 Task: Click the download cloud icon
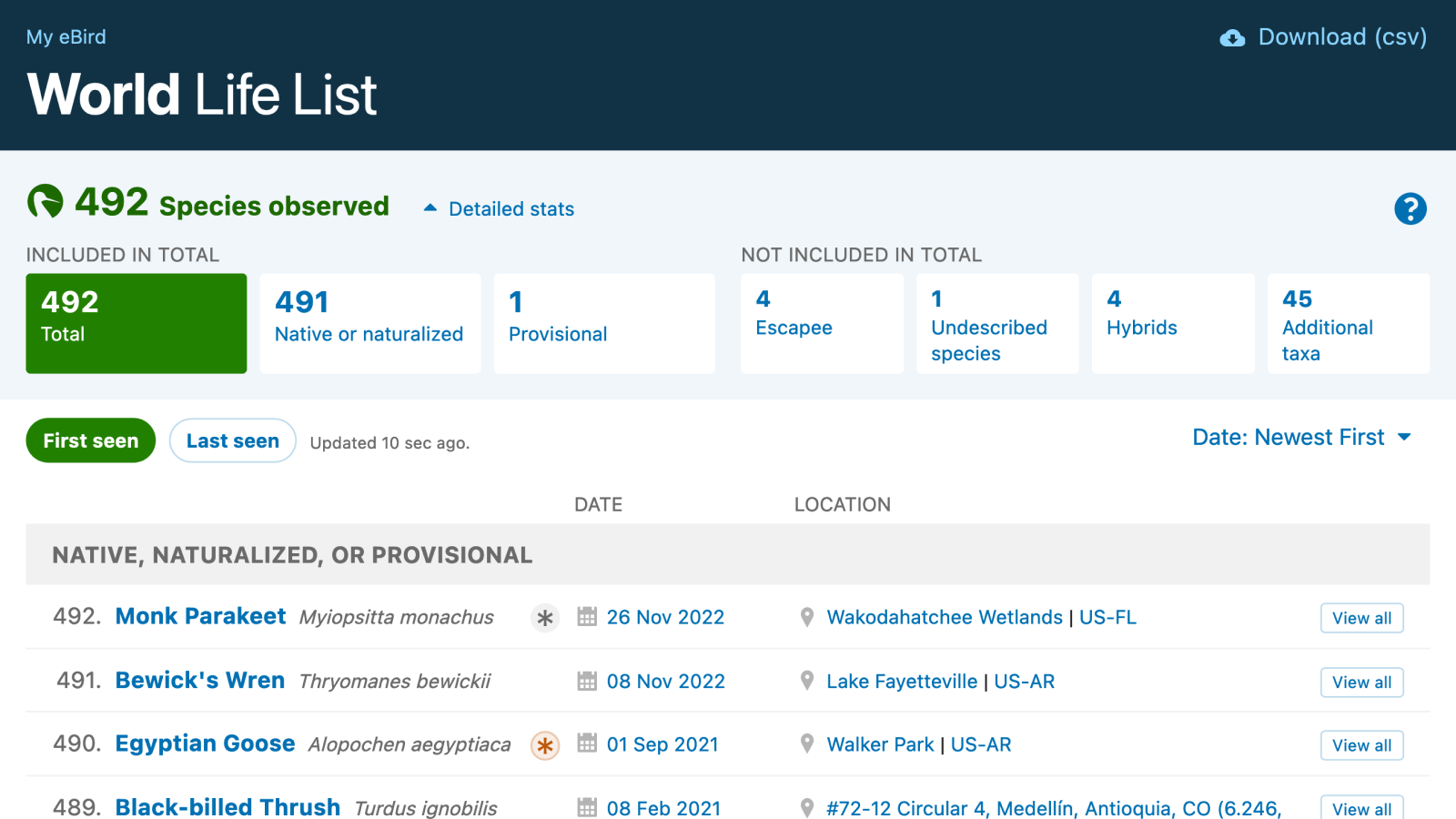[1232, 37]
